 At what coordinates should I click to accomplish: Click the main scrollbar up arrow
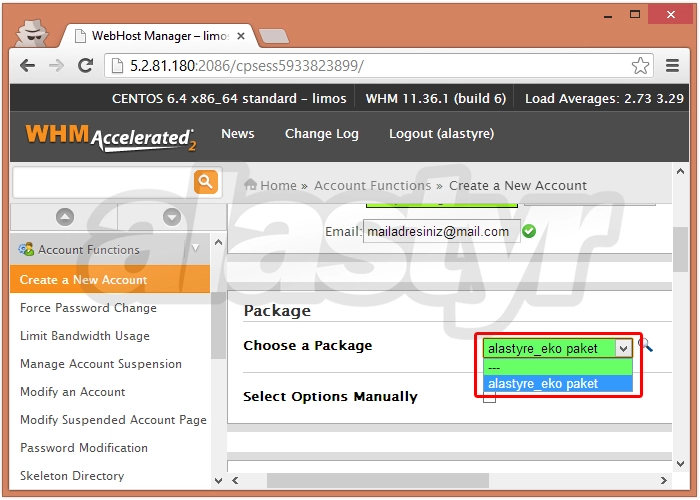pos(680,171)
